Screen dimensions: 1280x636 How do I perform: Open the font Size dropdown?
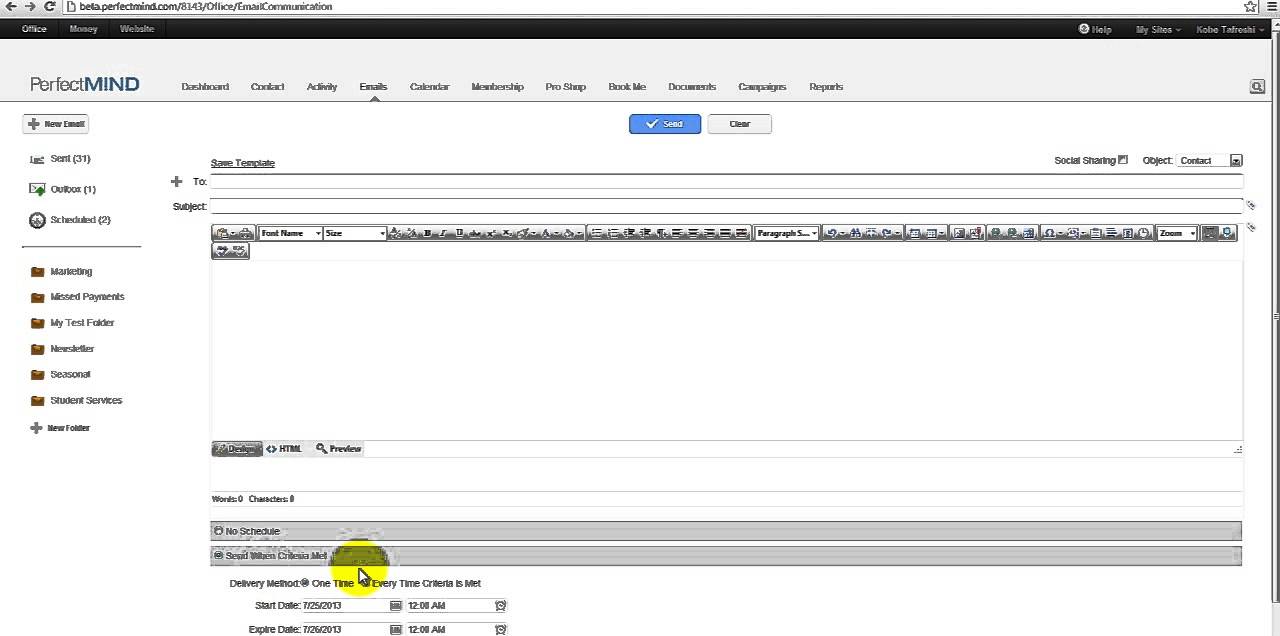(354, 233)
